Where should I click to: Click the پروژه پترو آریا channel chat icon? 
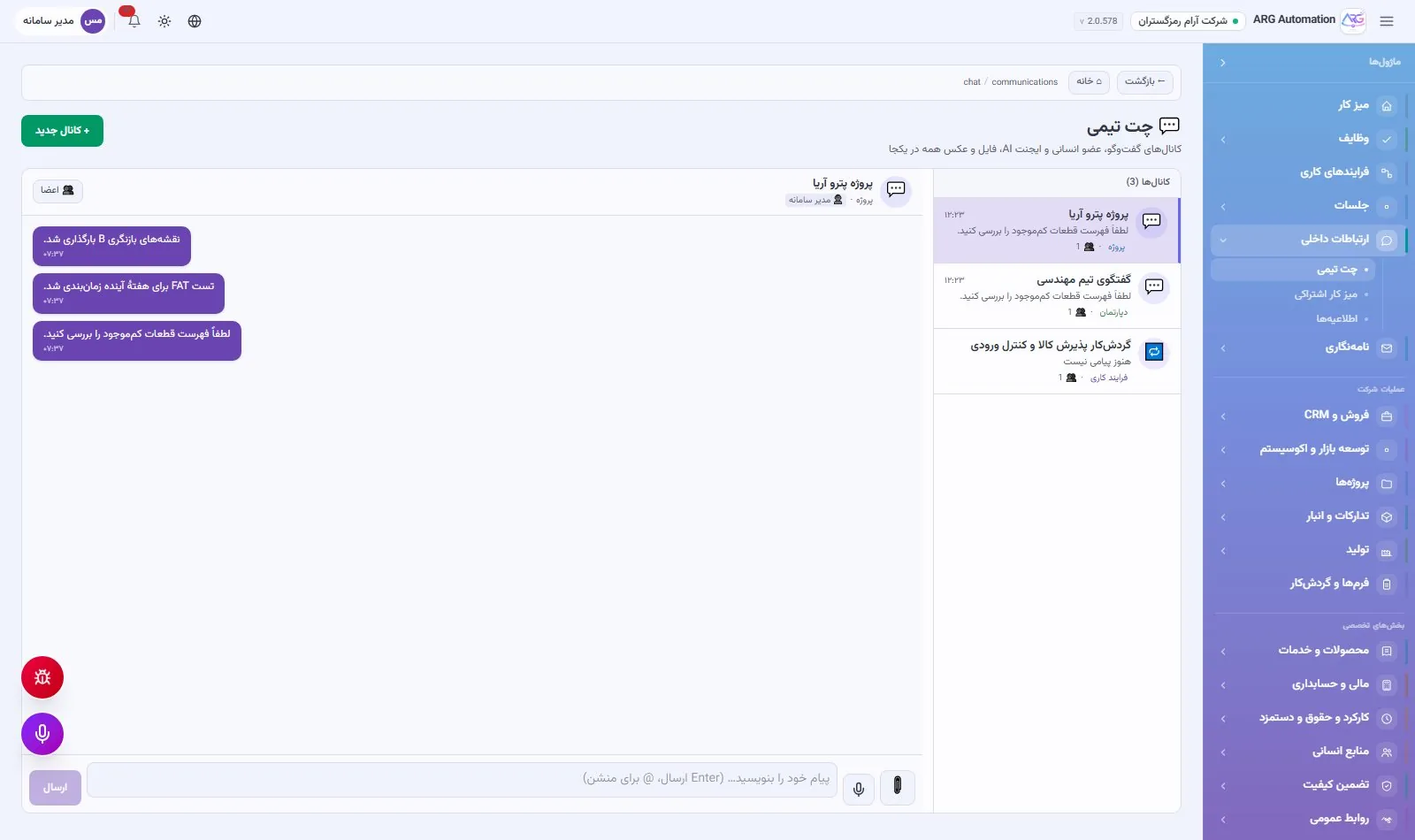tap(1151, 221)
